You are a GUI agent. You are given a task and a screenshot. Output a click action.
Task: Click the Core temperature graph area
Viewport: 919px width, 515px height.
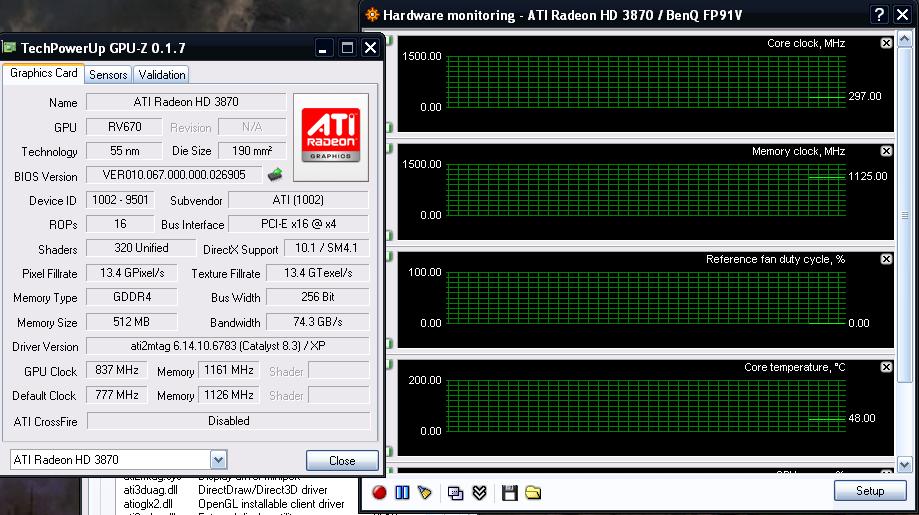click(646, 407)
